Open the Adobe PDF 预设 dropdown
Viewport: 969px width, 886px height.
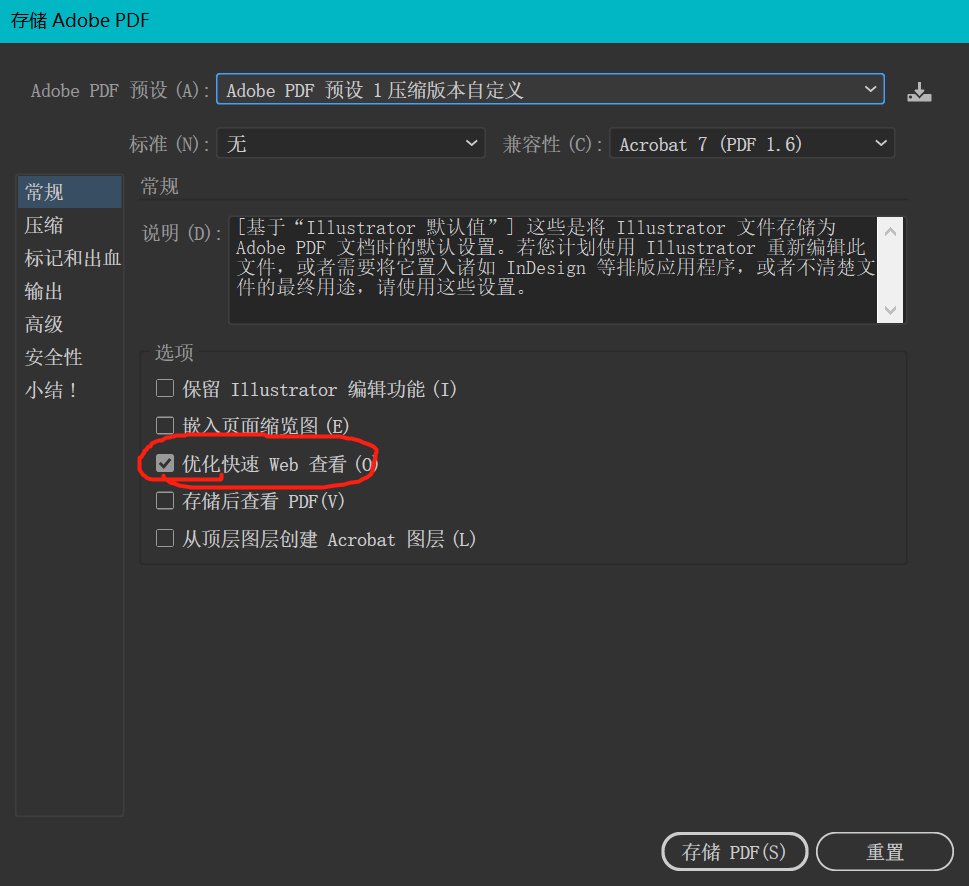tap(550, 89)
